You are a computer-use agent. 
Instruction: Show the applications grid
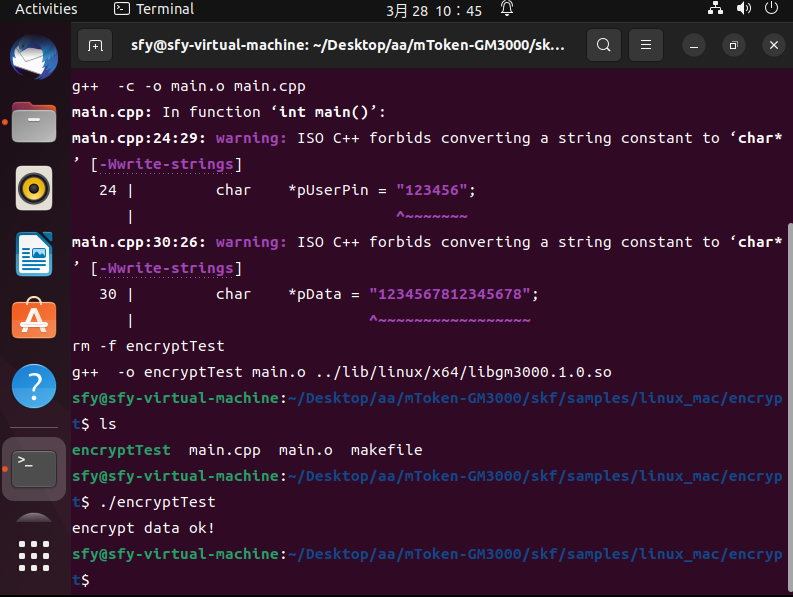[x=33, y=556]
